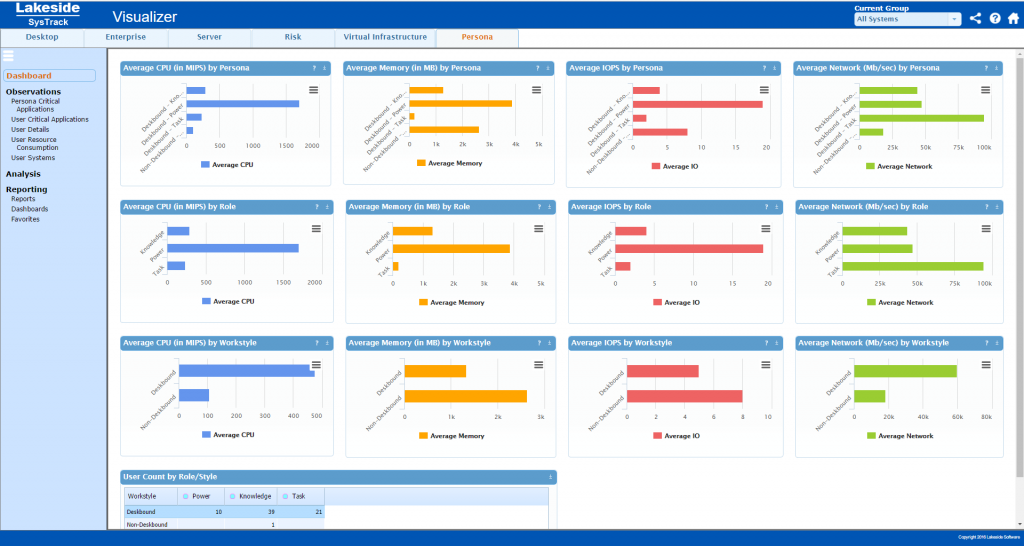
Task: Collapse the User Count by Role/Style panel
Action: pyautogui.click(x=549, y=477)
